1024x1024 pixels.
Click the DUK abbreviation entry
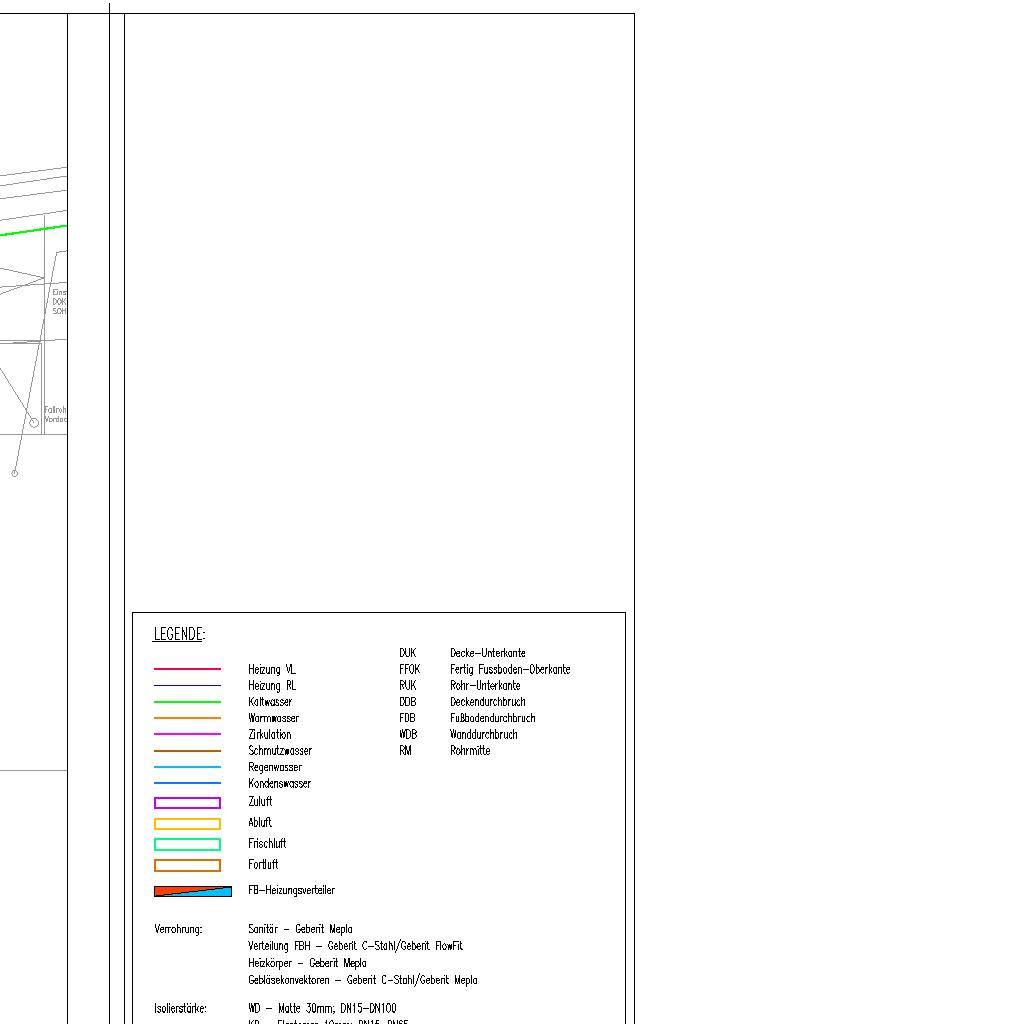[x=407, y=653]
